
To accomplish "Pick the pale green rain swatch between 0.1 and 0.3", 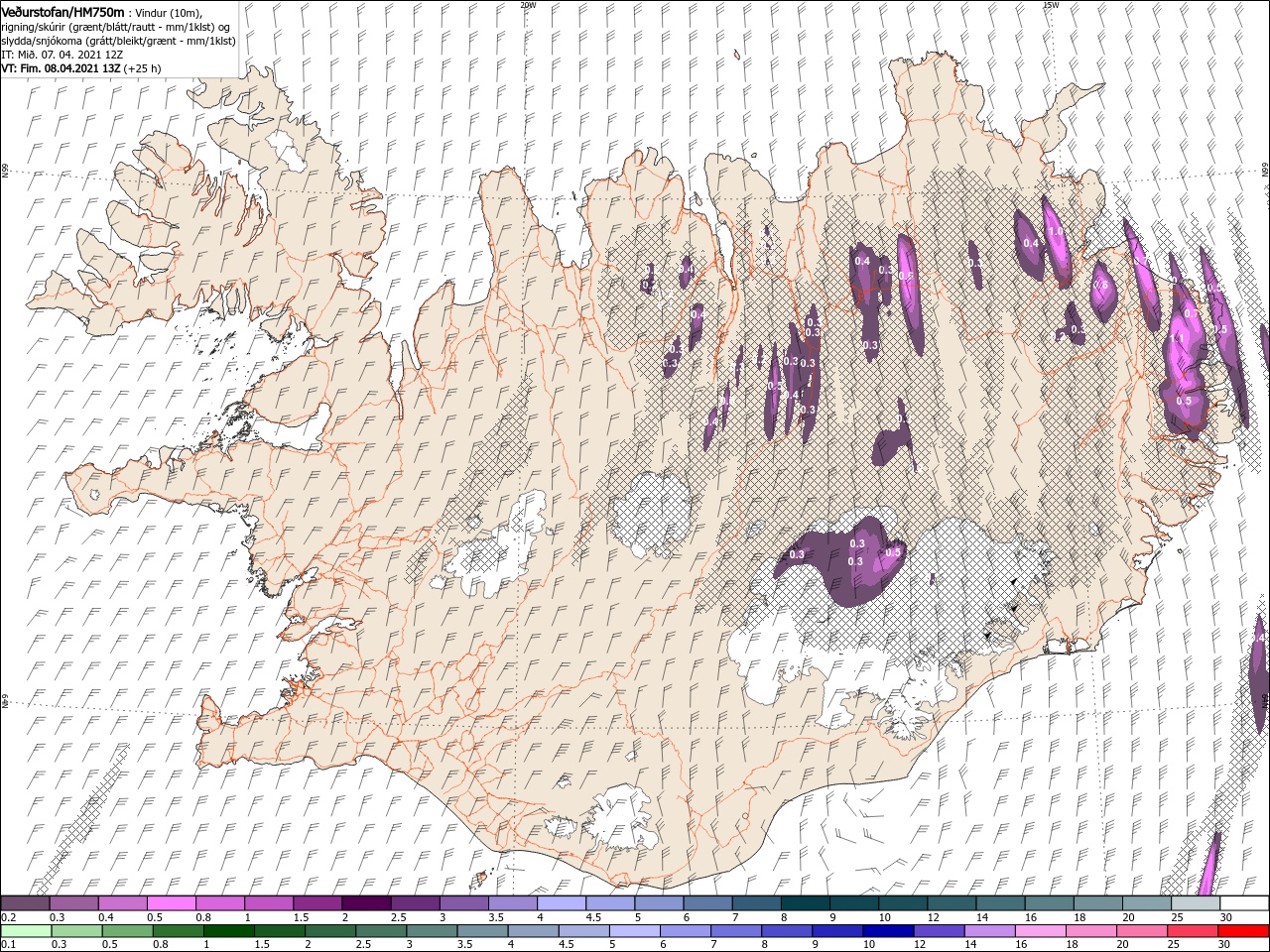I will (x=25, y=931).
